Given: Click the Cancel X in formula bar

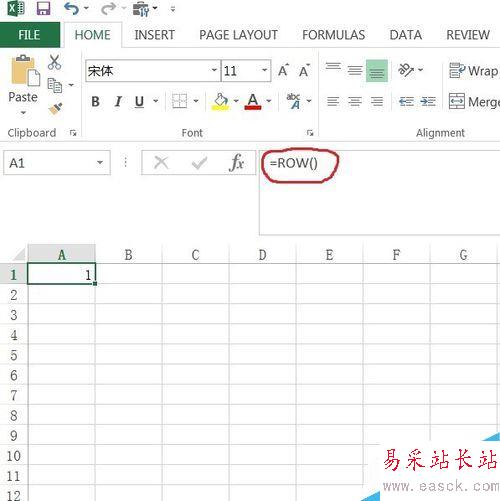Looking at the screenshot, I should point(161,163).
